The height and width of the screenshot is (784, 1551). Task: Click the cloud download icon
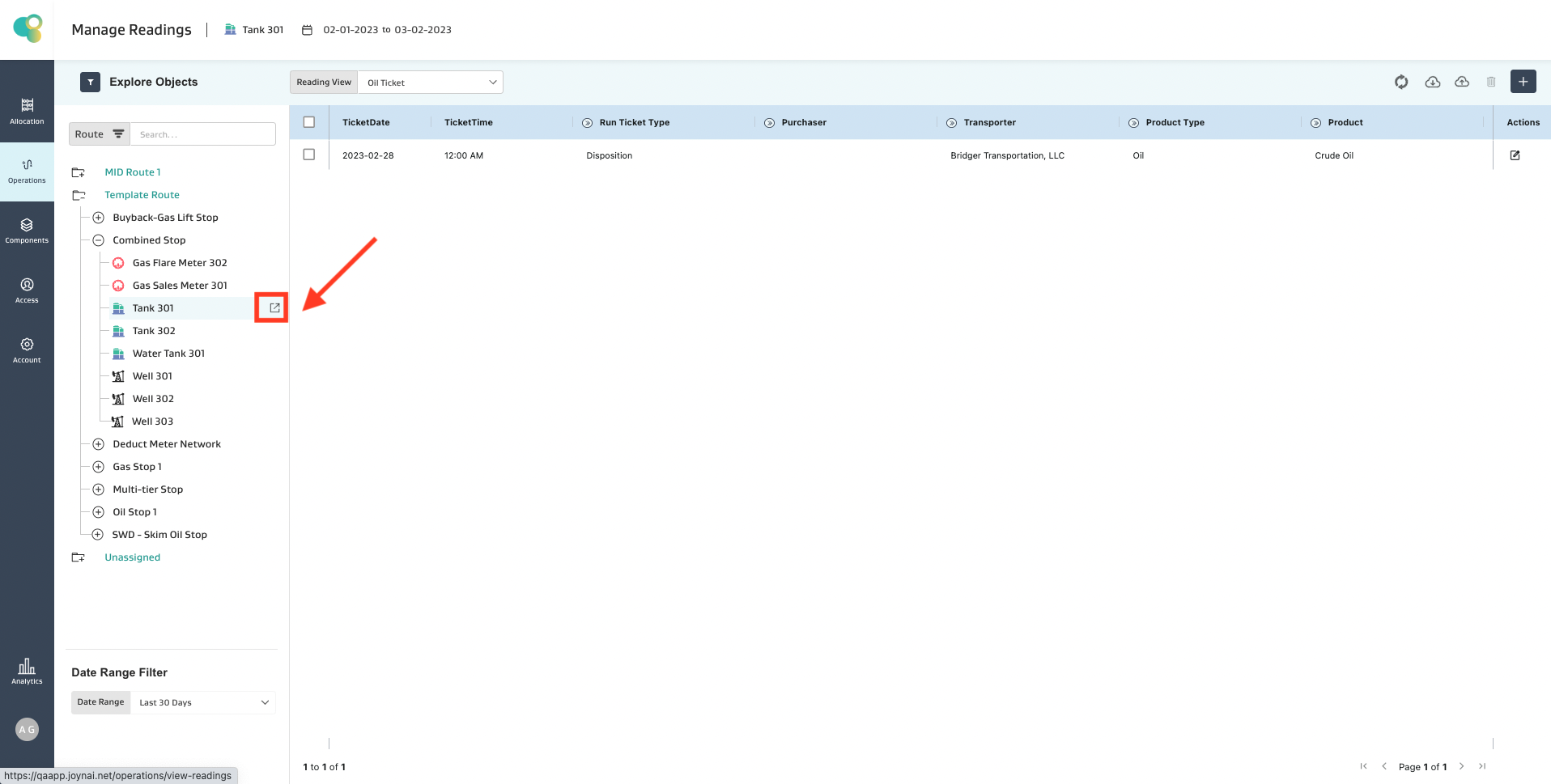click(x=1432, y=82)
